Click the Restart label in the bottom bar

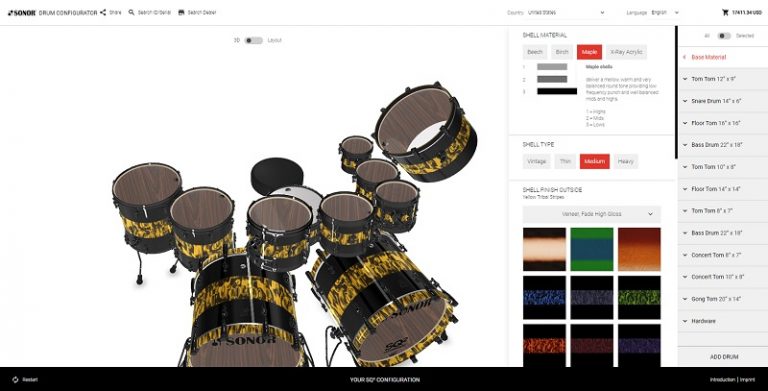tap(30, 380)
